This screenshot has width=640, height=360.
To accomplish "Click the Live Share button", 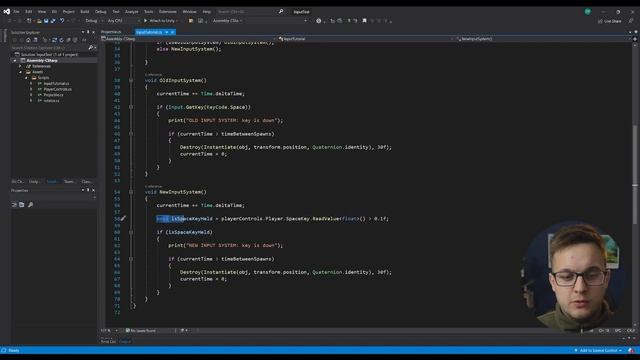I will pyautogui.click(x=610, y=21).
